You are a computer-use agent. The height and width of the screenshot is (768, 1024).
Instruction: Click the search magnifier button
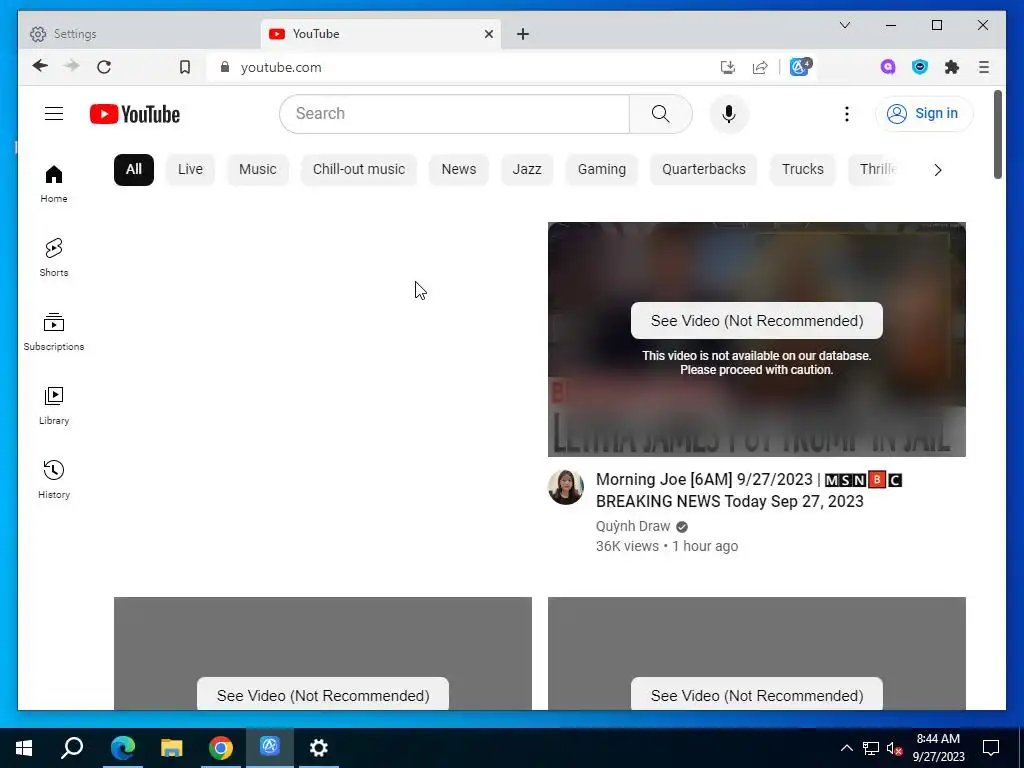[660, 114]
